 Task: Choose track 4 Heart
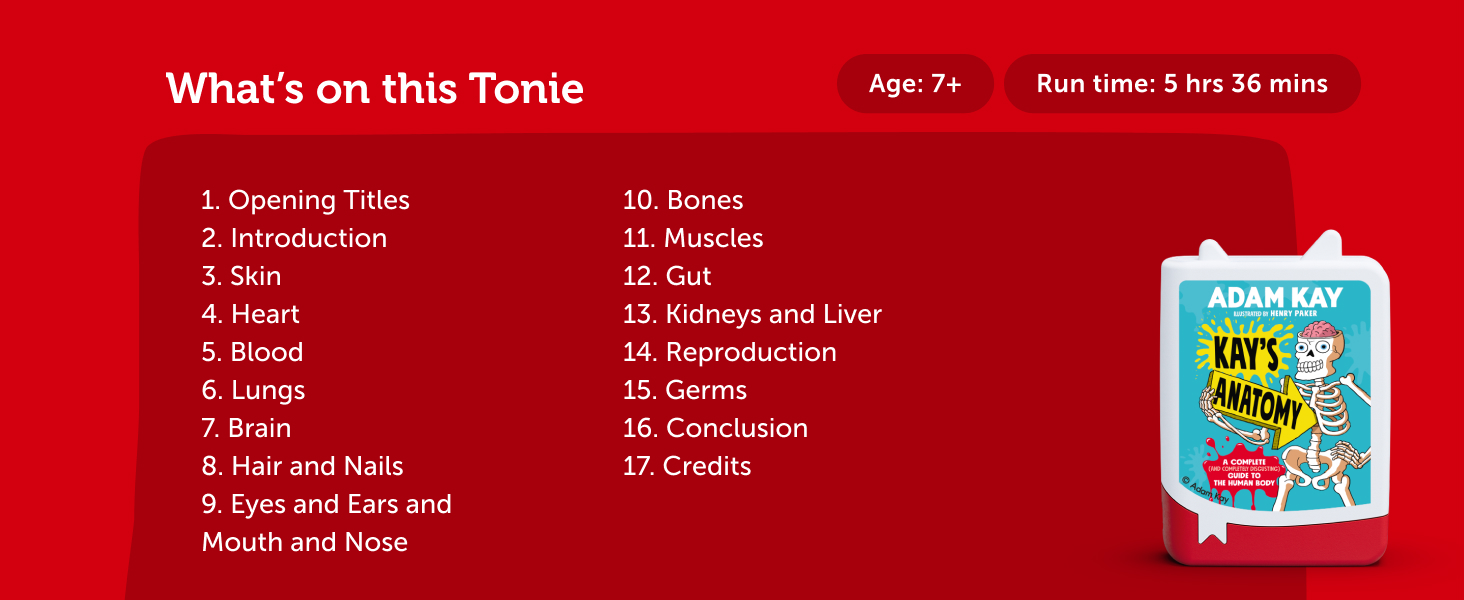[250, 314]
